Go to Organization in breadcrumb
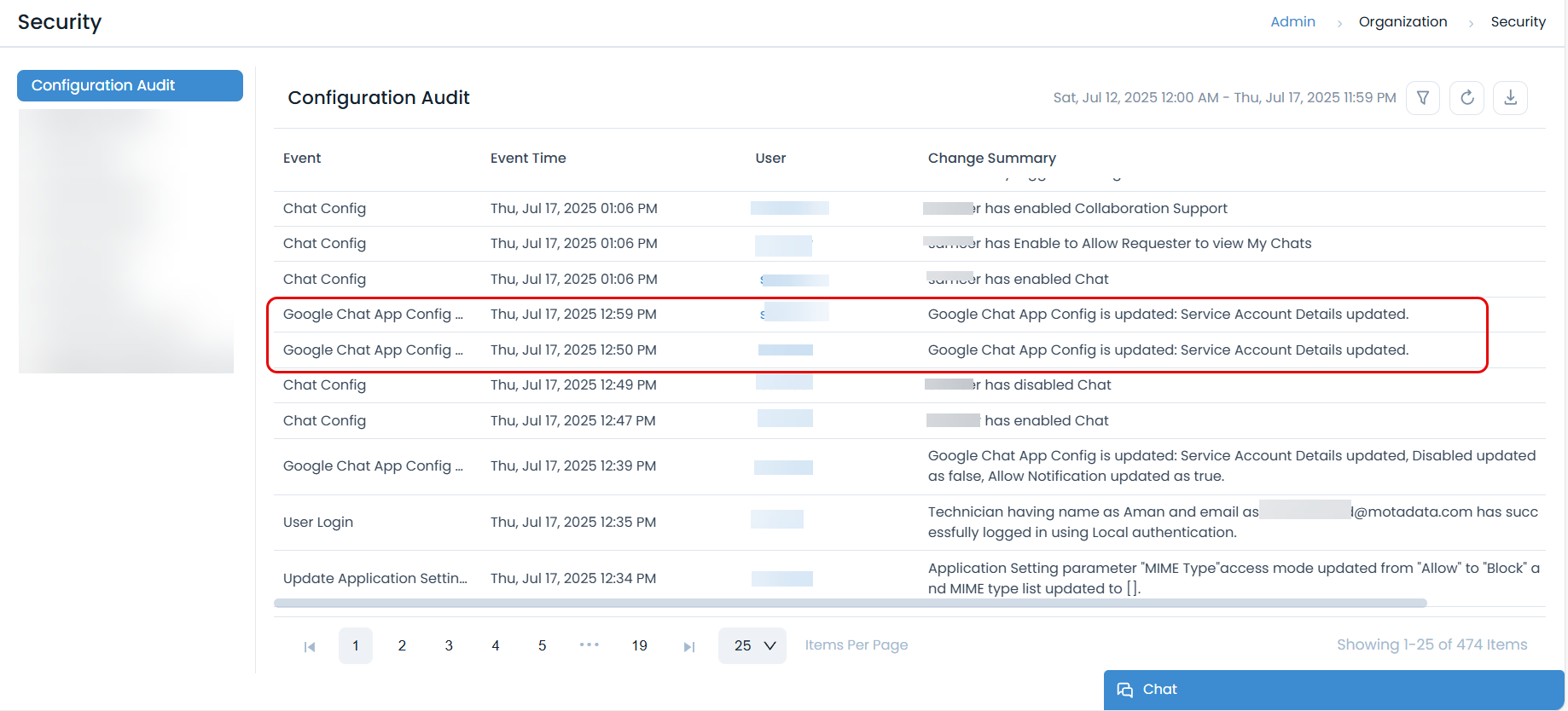Image resolution: width=1568 pixels, height=711 pixels. (1402, 22)
